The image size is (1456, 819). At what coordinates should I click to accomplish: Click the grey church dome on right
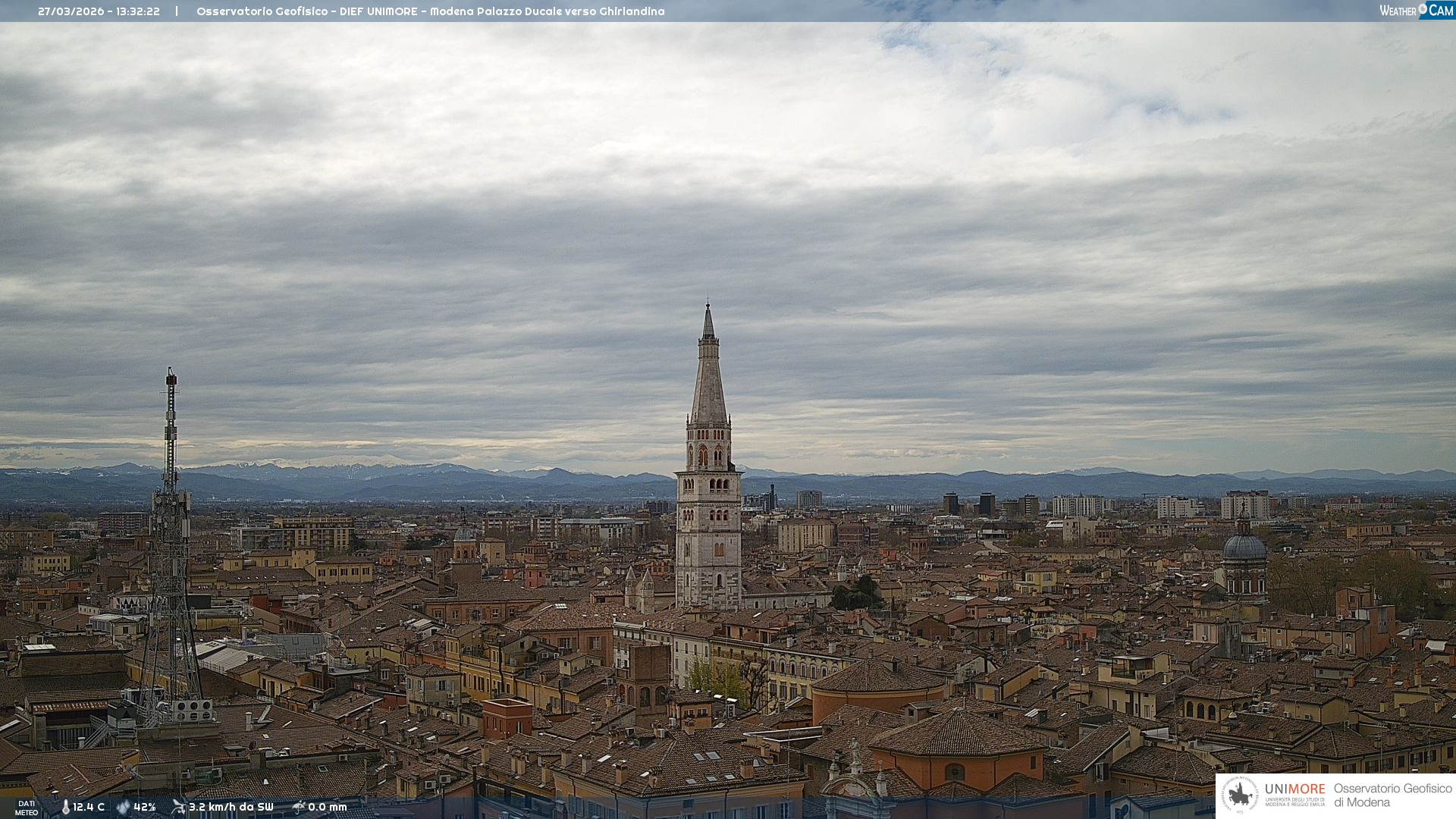(1244, 546)
